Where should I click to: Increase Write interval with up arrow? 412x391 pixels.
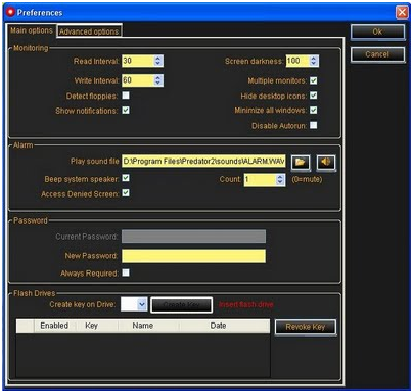(158, 77)
